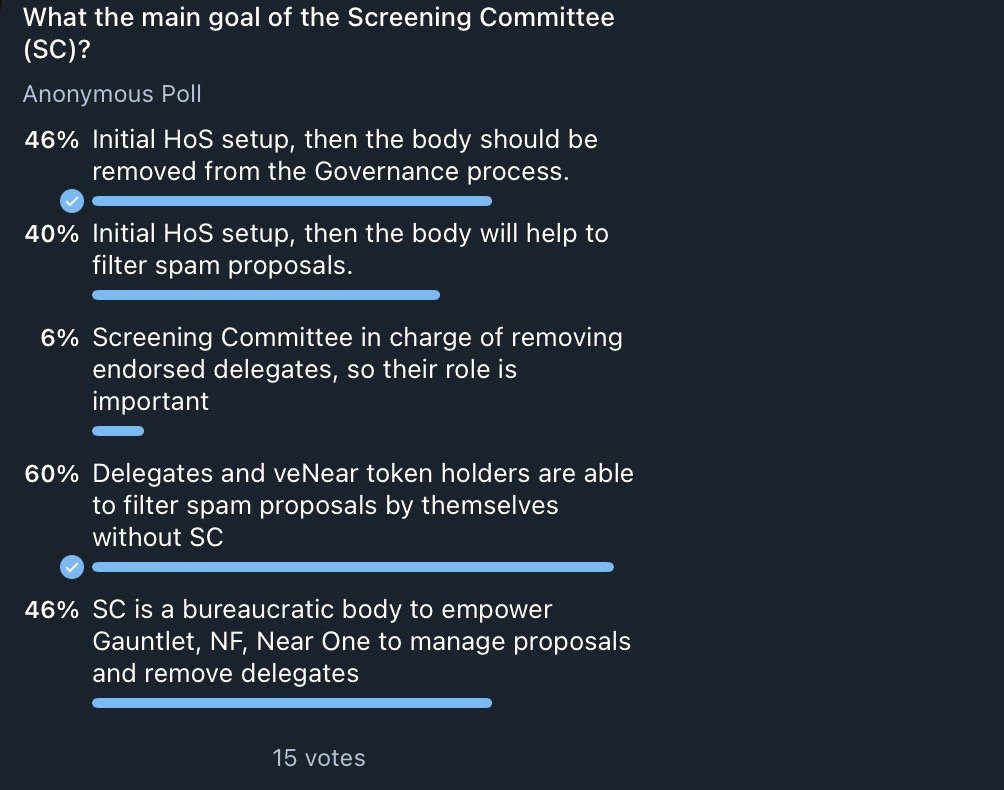Click the 'Anonymous Poll' label
The image size is (1004, 790).
point(112,94)
